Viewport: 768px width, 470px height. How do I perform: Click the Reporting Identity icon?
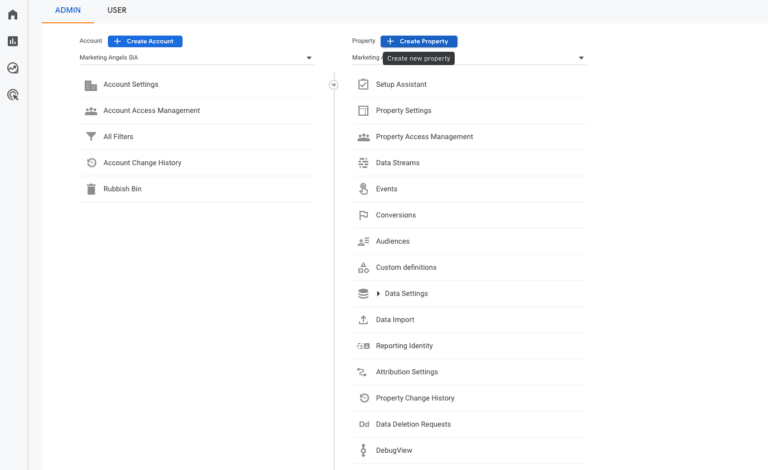click(x=363, y=346)
